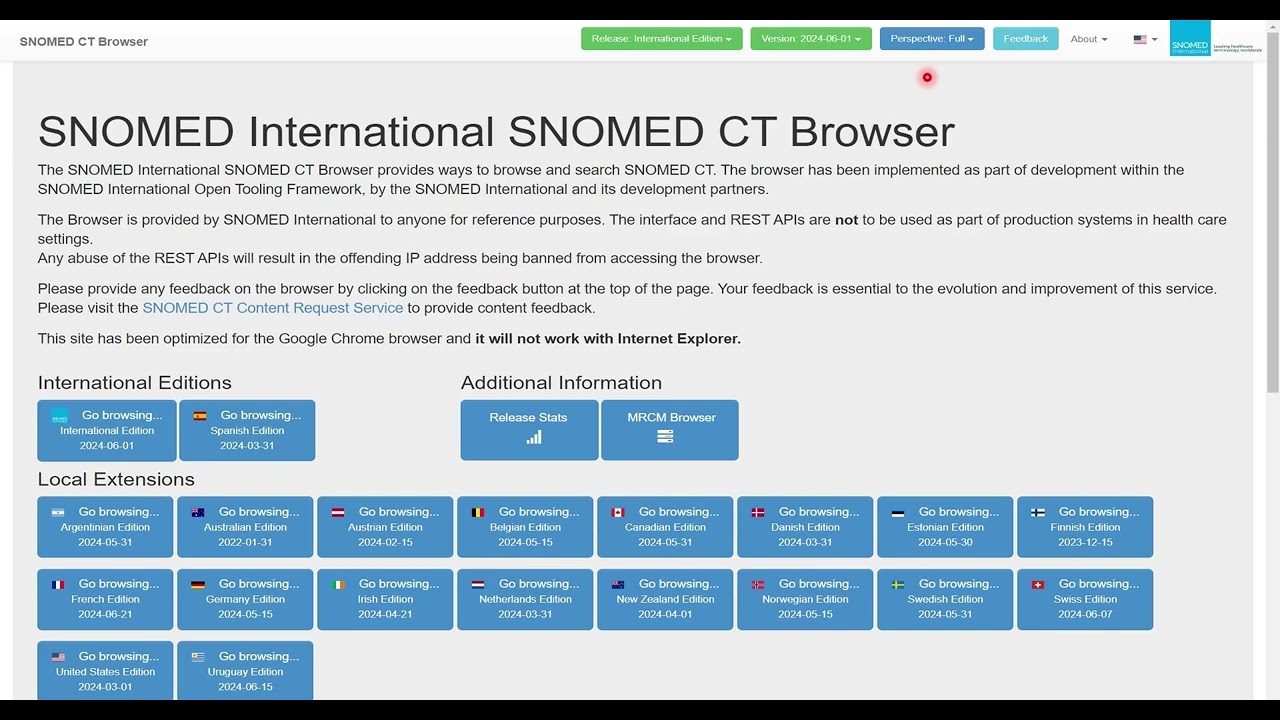Open the Release: International Edition dropdown

[661, 39]
